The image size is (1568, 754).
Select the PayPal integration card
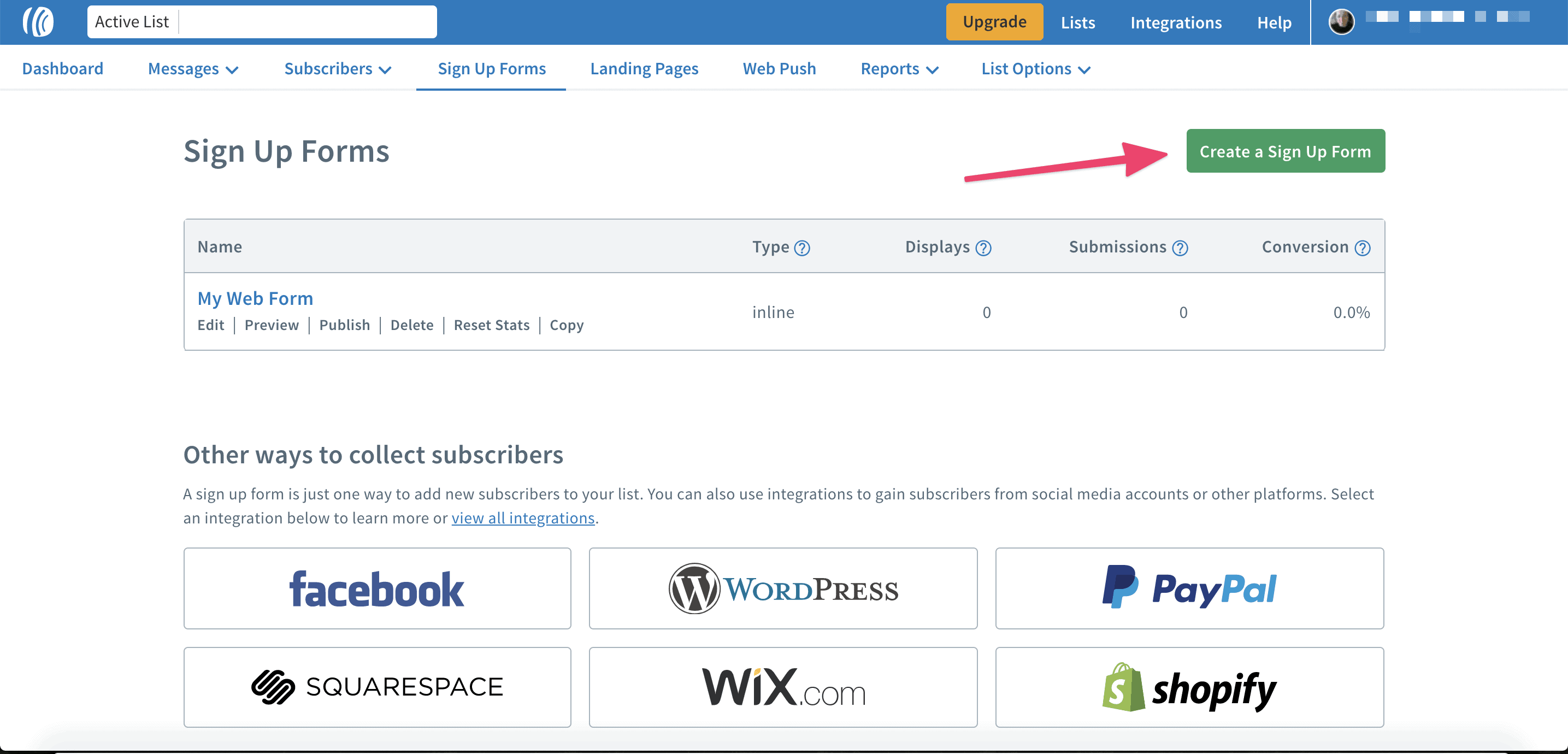point(1189,588)
